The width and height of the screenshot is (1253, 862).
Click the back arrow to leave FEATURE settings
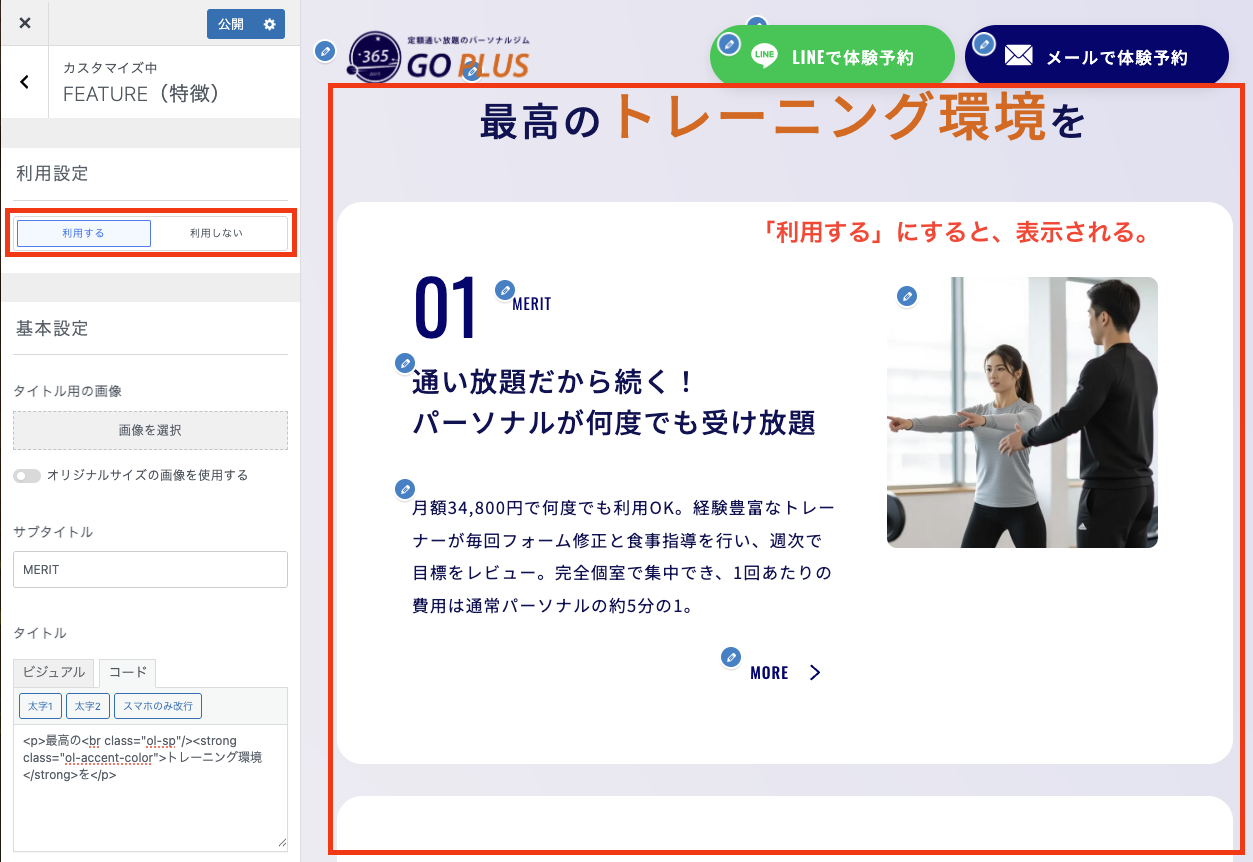(24, 81)
